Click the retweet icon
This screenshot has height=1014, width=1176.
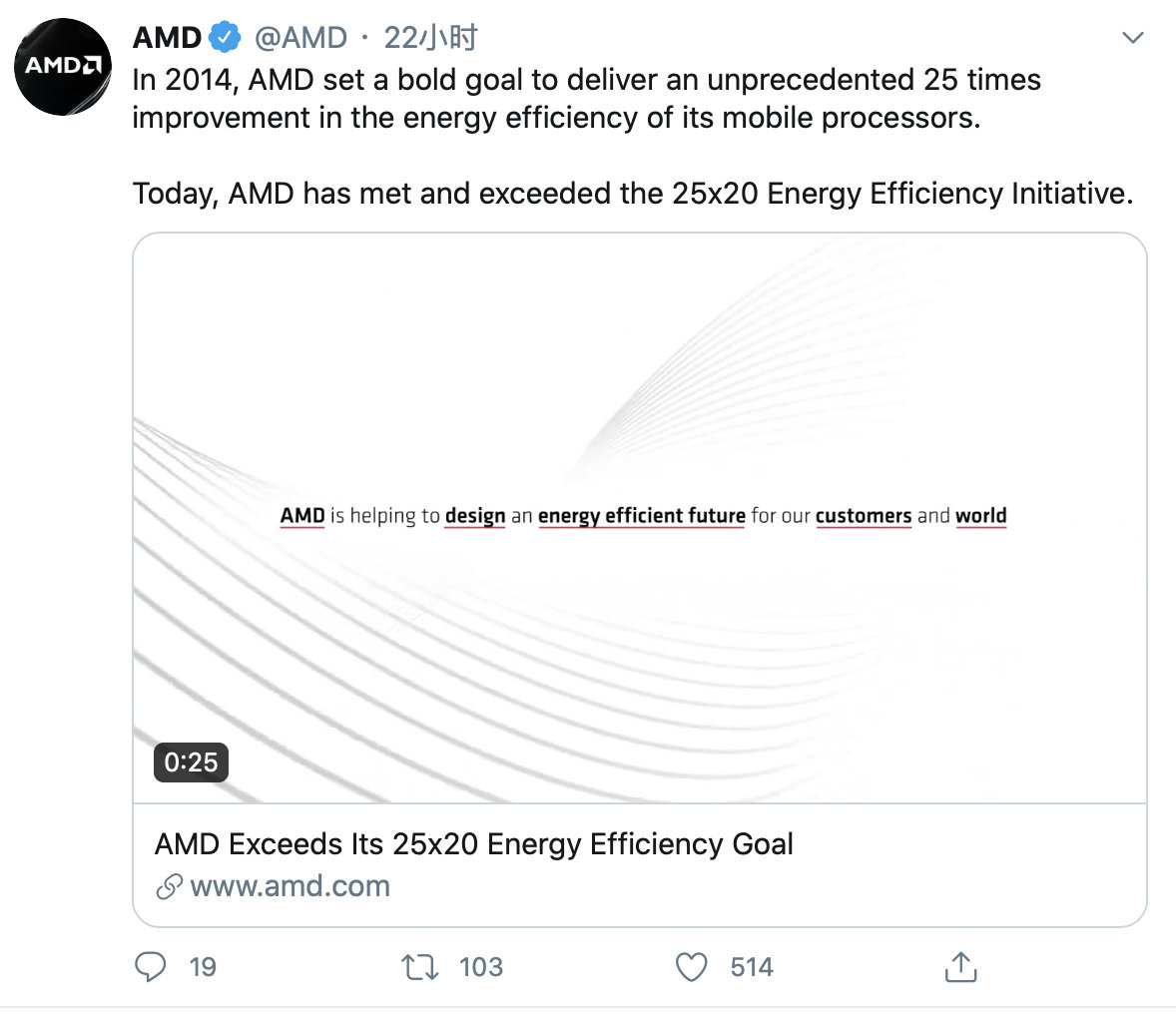421,967
